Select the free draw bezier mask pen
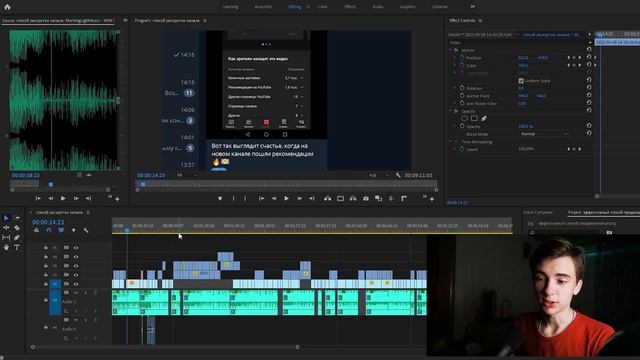 click(484, 118)
